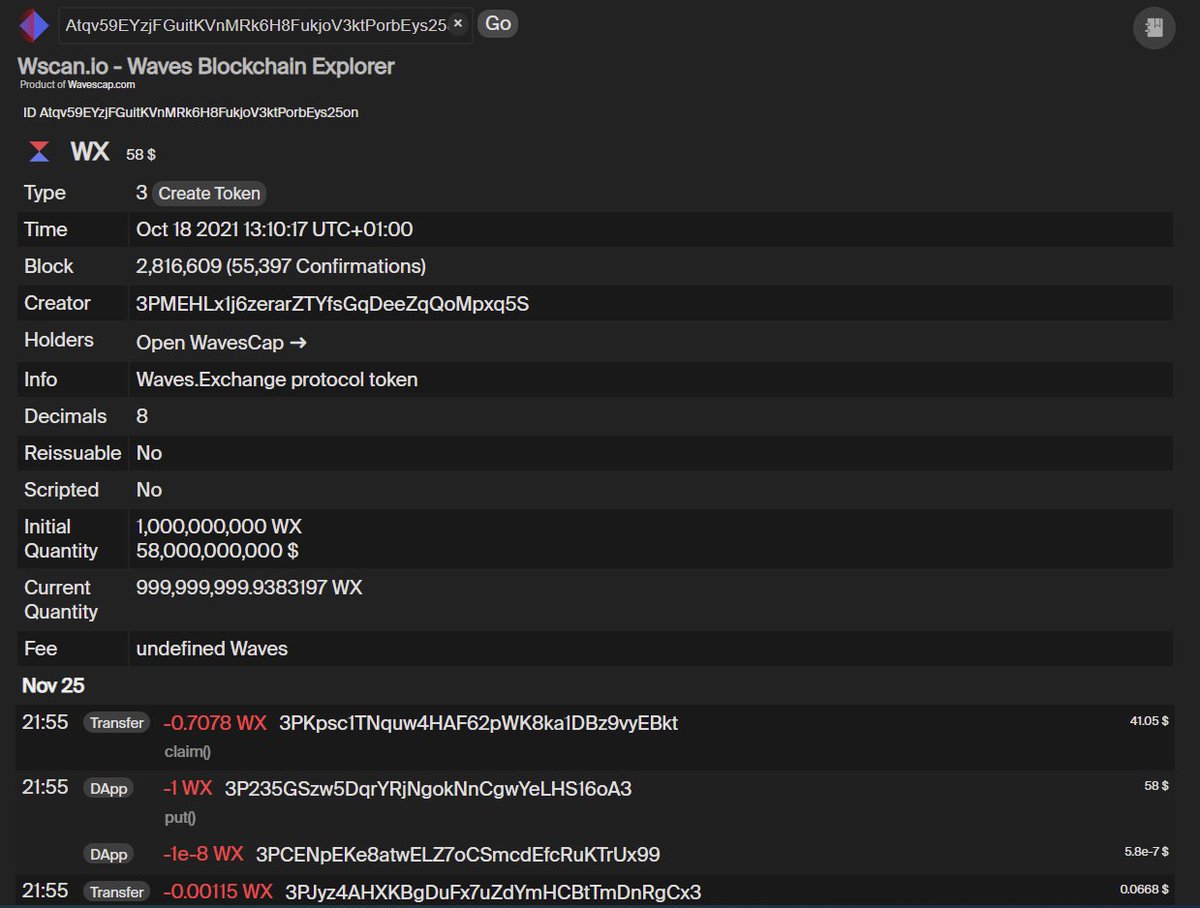This screenshot has height=908, width=1200.
Task: Click the Nov 25 date header
Action: click(53, 686)
